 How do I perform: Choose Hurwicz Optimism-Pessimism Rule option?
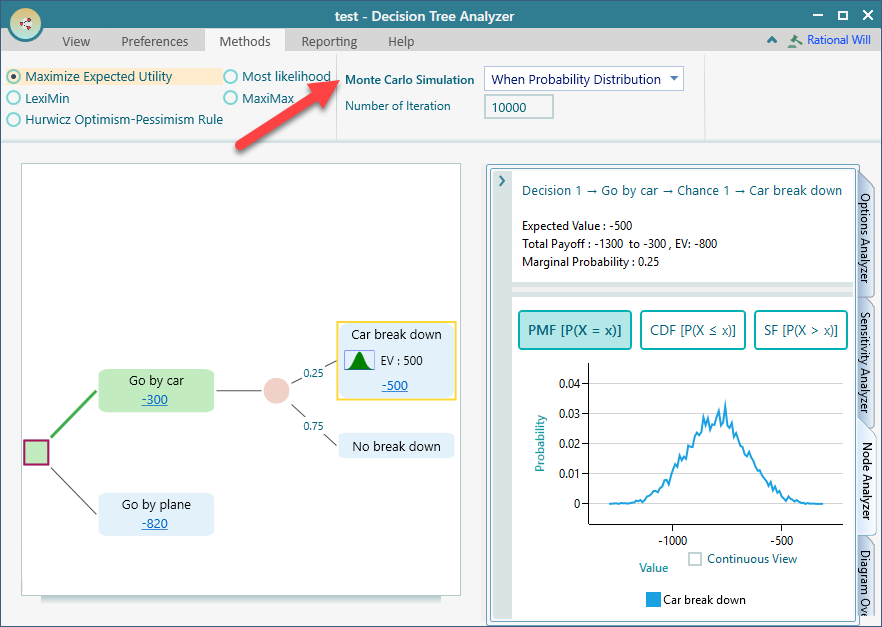(14, 120)
